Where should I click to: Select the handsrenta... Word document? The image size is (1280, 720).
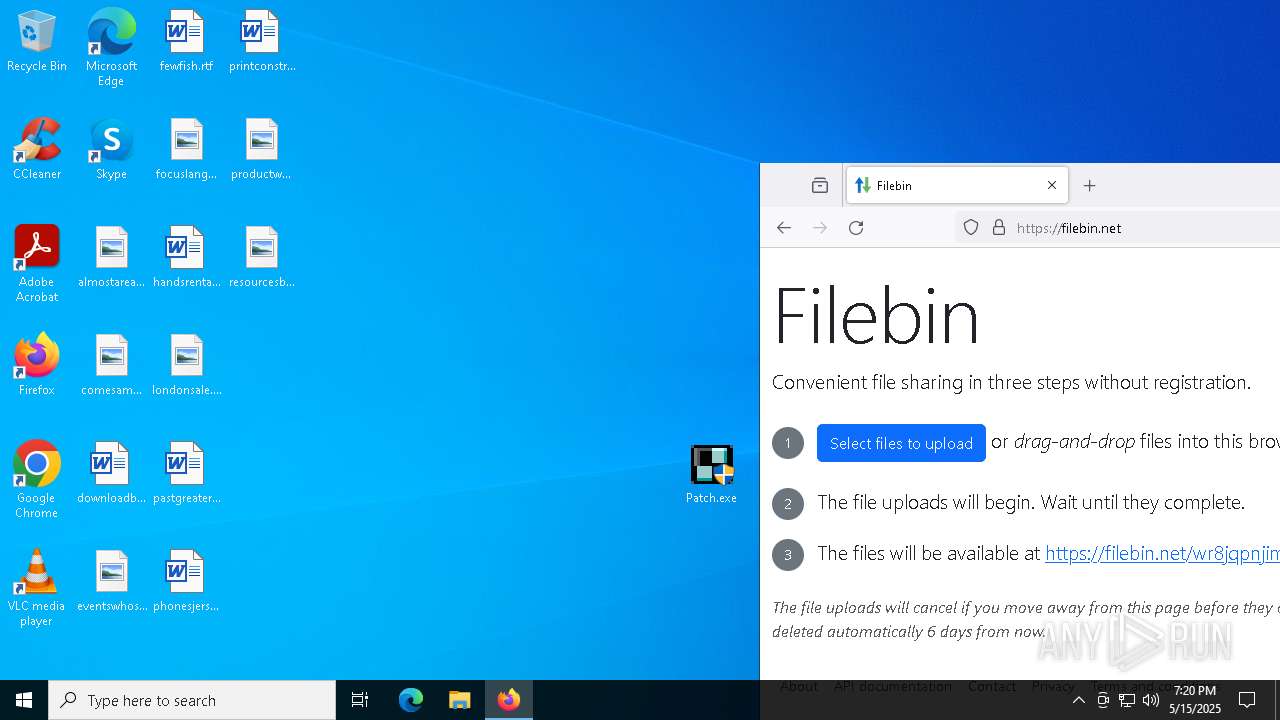pyautogui.click(x=186, y=258)
